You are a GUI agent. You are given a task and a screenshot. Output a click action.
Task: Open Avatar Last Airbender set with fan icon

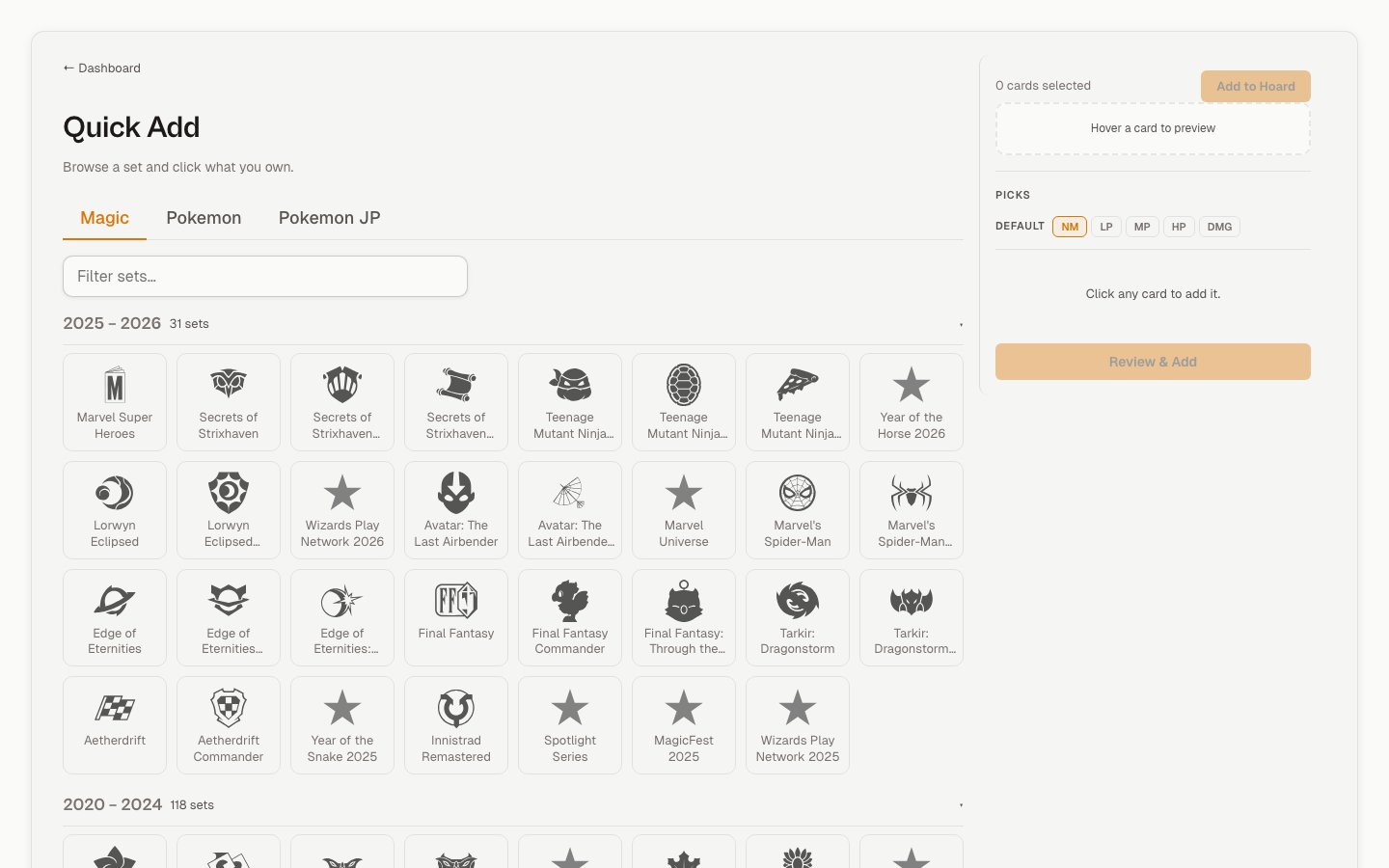pos(570,510)
